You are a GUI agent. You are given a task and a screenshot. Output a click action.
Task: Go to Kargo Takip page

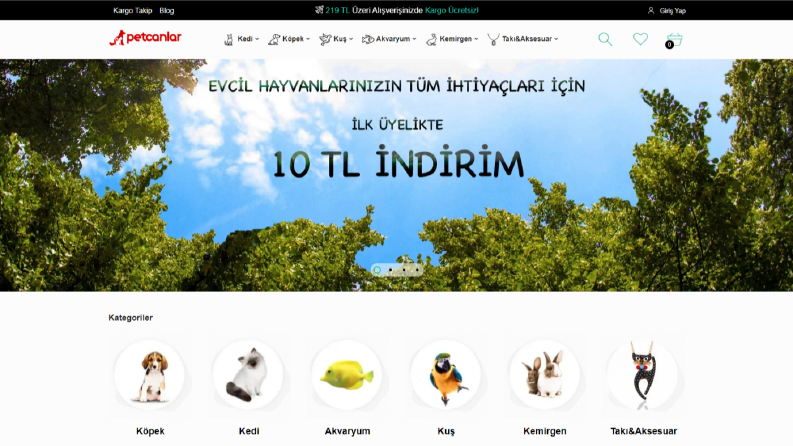(x=133, y=11)
